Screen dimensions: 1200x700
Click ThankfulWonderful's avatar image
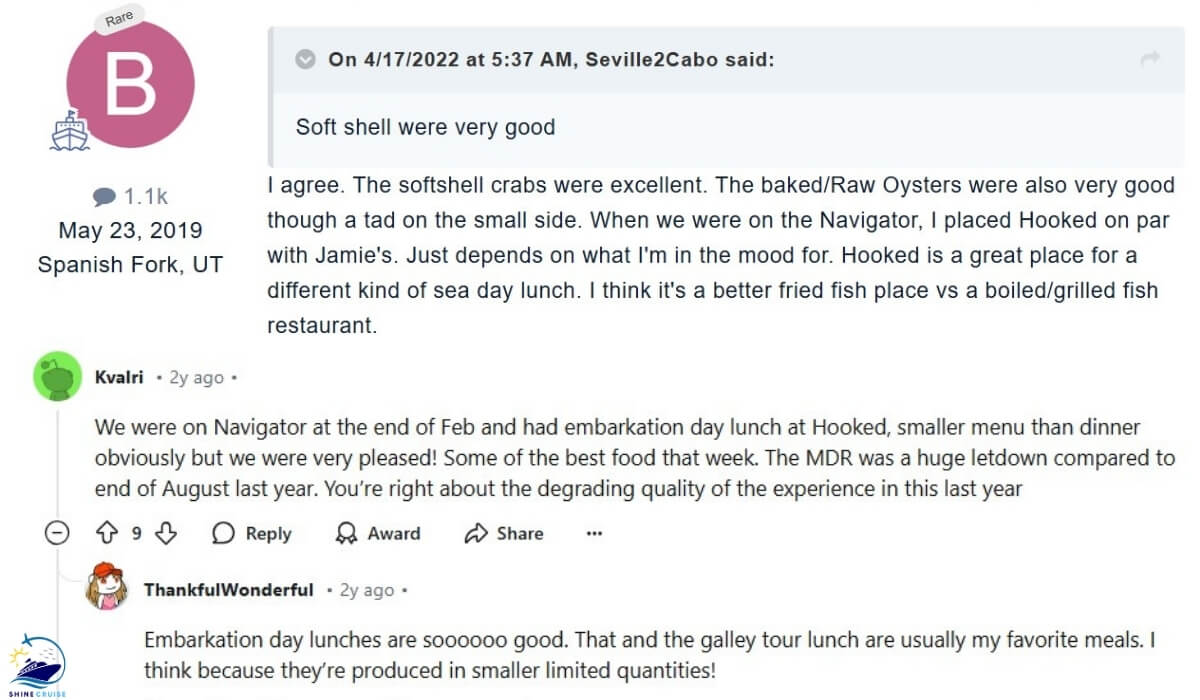[x=107, y=587]
